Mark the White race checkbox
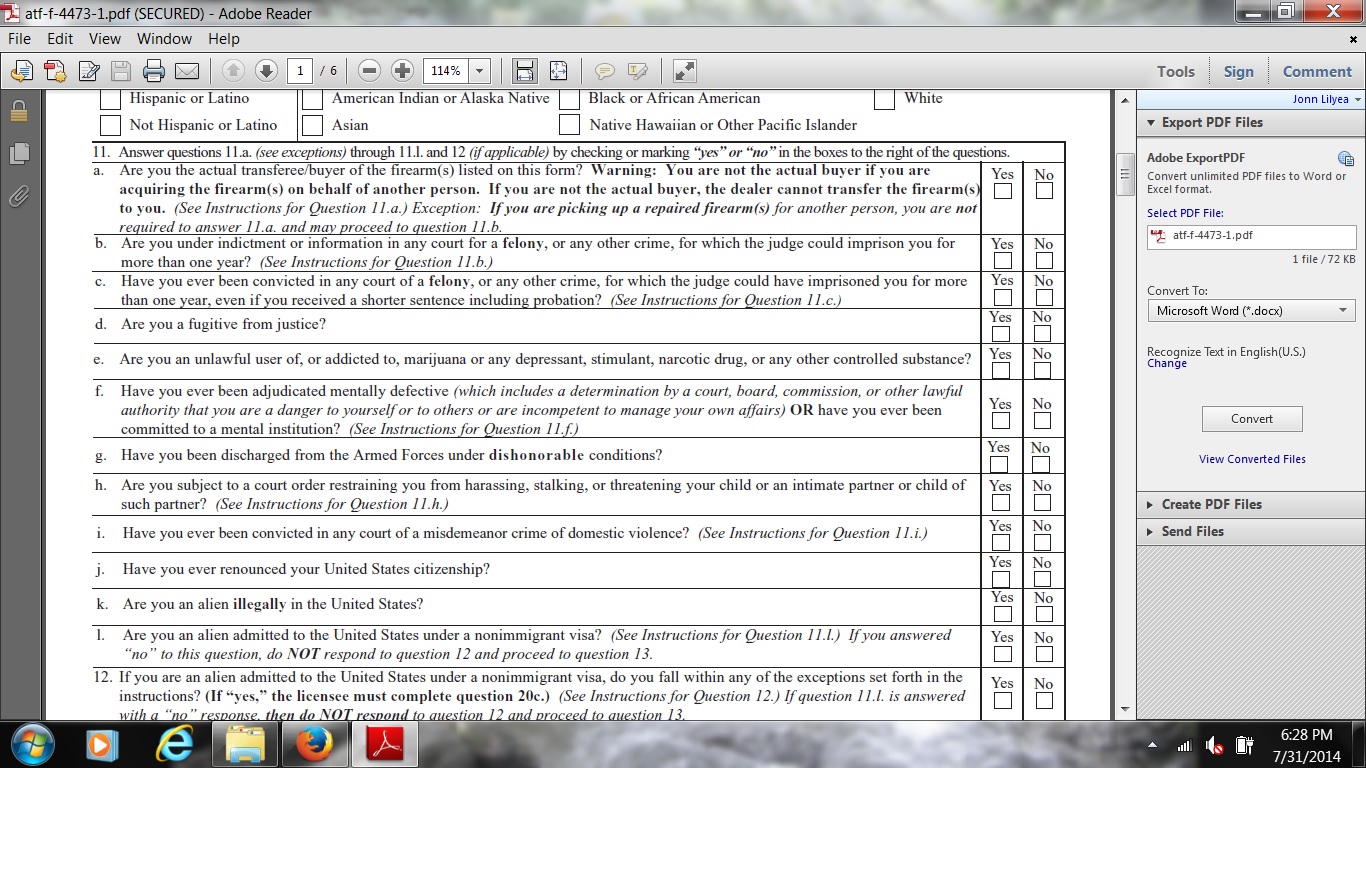1366x881 pixels. pyautogui.click(x=884, y=99)
